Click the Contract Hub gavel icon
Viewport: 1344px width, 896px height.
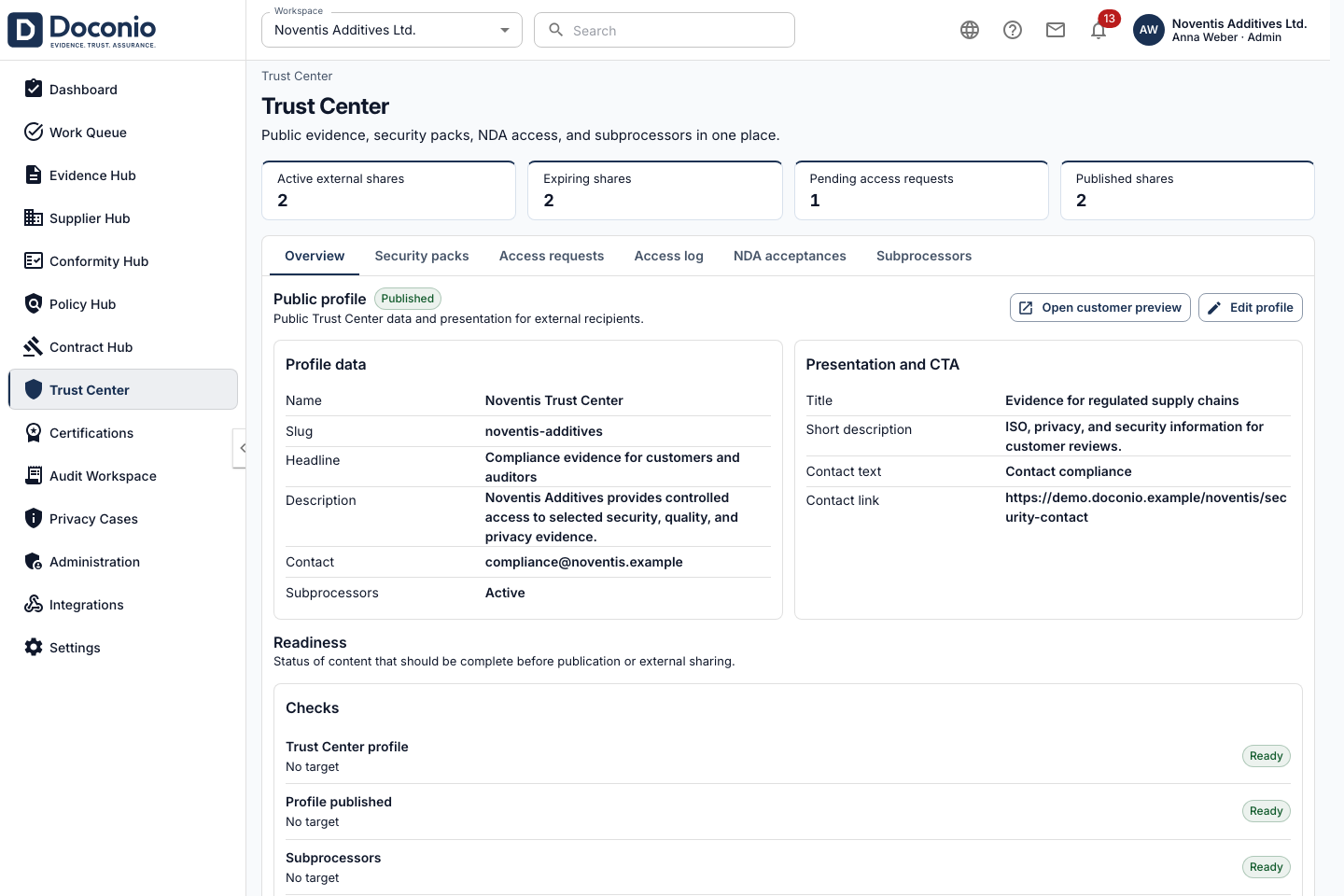(x=34, y=346)
